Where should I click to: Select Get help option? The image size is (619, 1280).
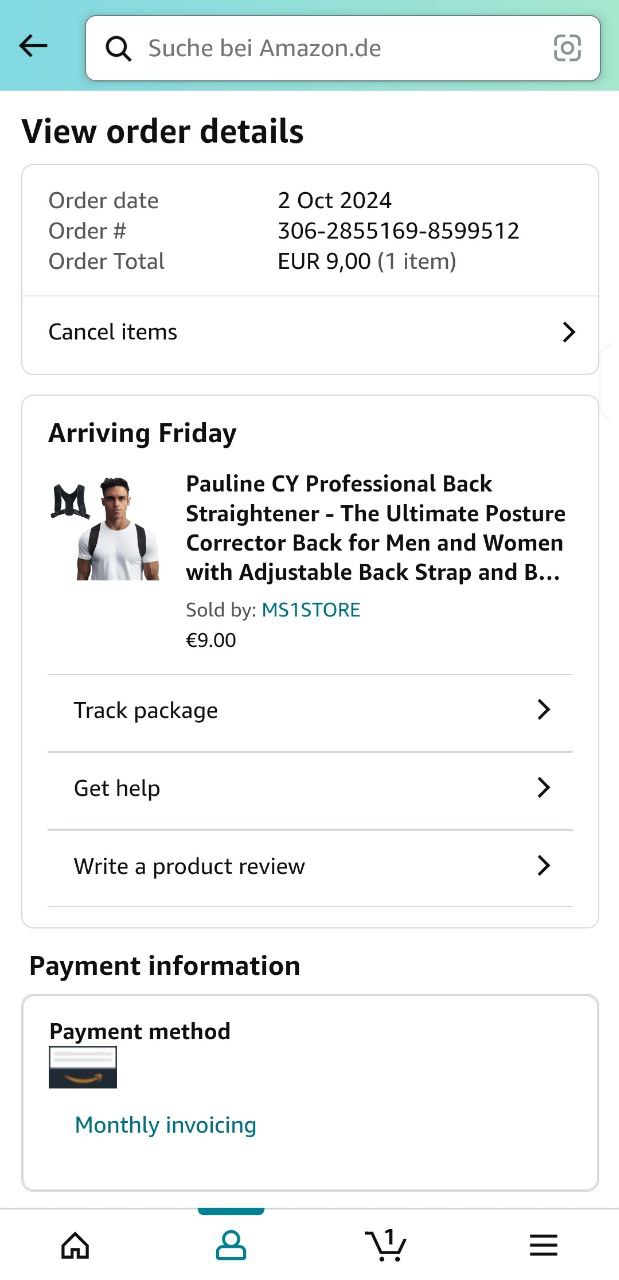(x=117, y=789)
